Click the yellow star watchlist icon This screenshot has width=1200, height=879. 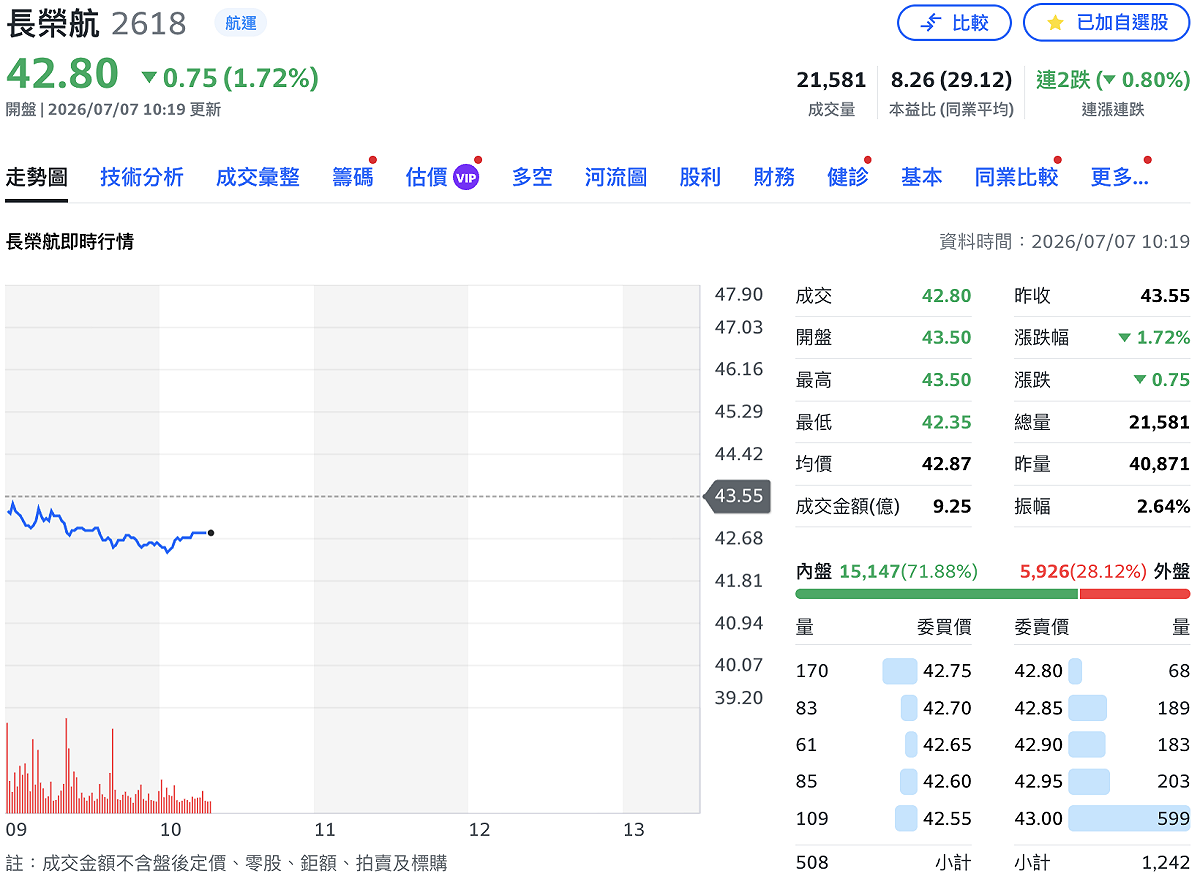tap(1055, 22)
